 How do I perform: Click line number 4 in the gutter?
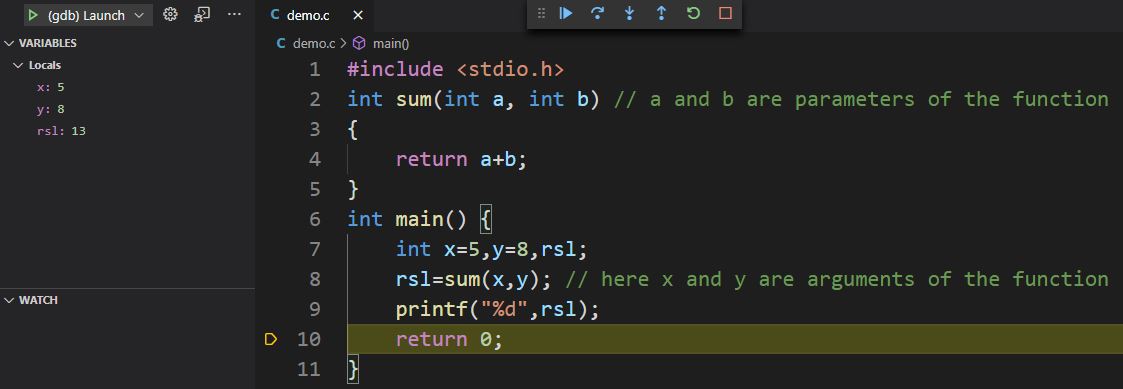tap(314, 159)
